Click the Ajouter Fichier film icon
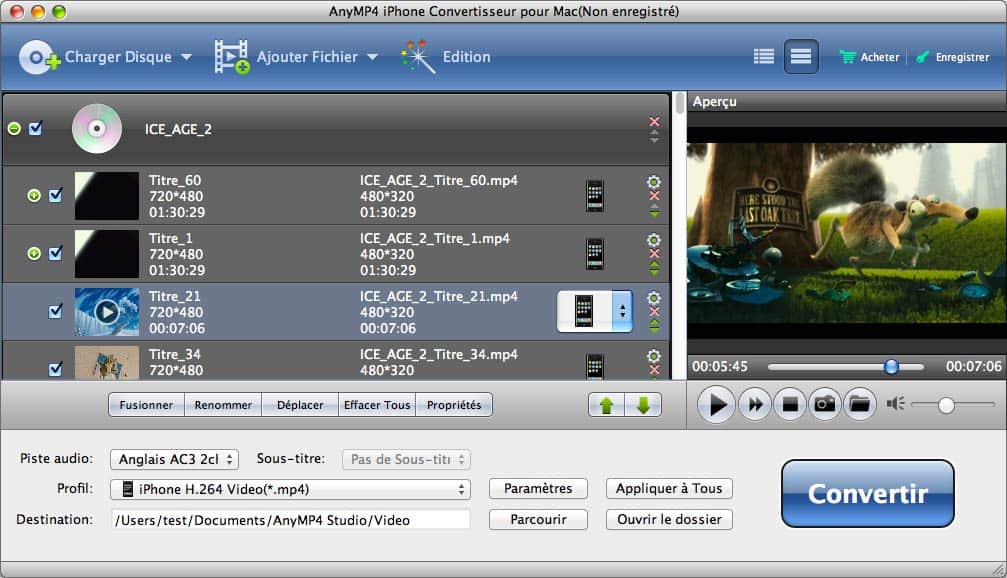The height and width of the screenshot is (578, 1007). click(231, 57)
